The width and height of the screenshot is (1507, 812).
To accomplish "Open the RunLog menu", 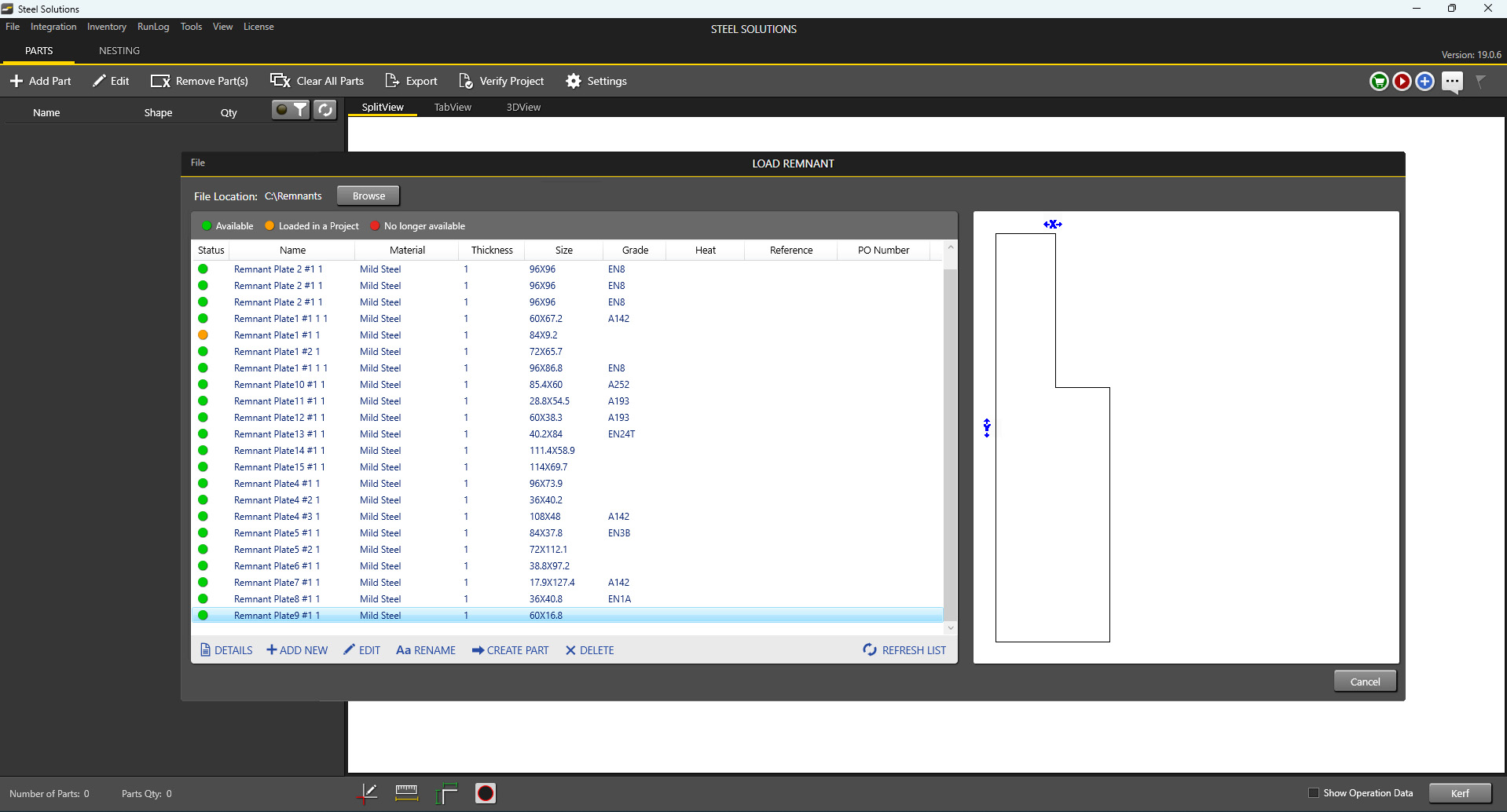I will click(x=153, y=27).
